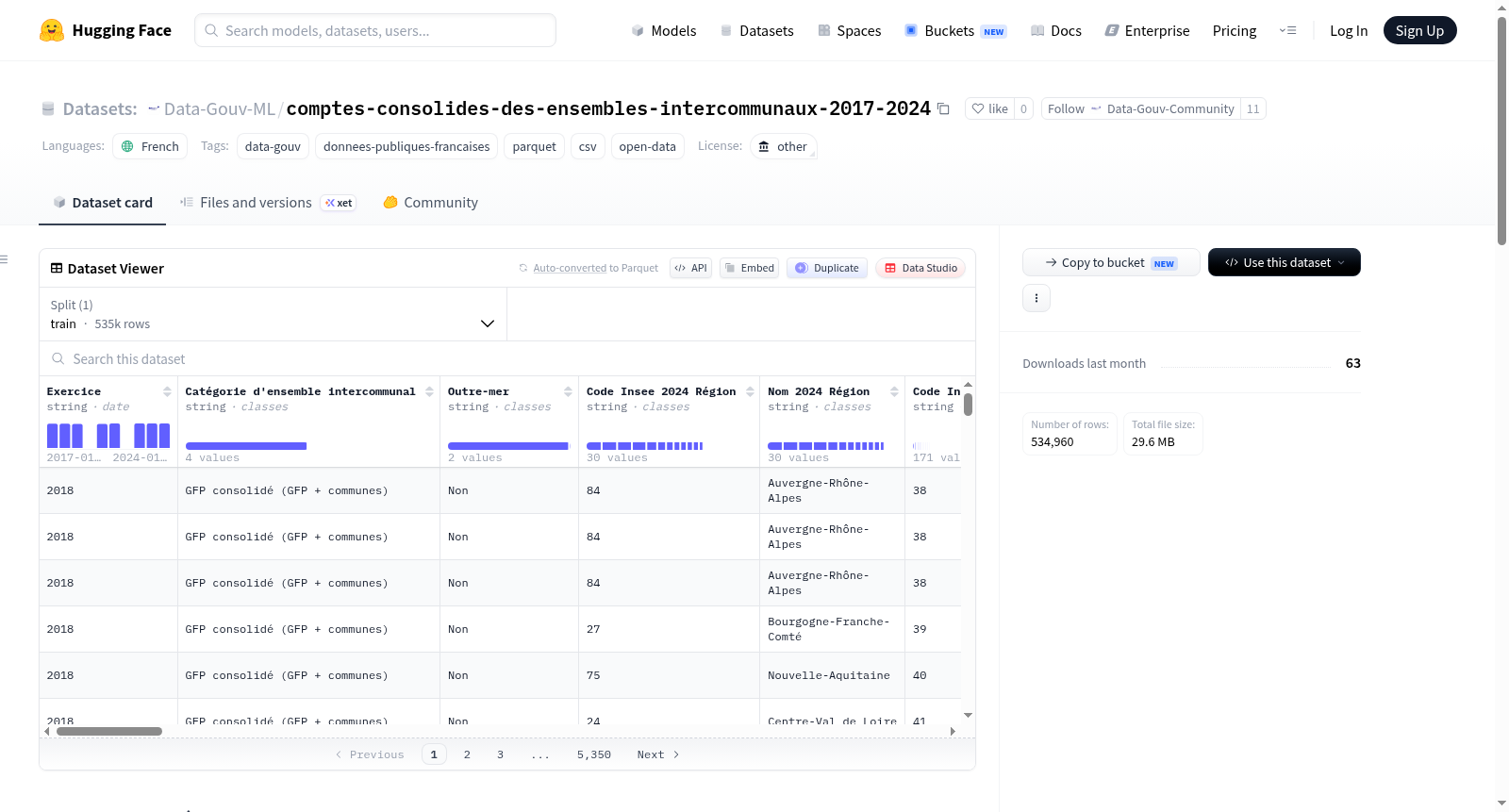1509x812 pixels.
Task: Open the Spaces nav item
Action: point(850,30)
